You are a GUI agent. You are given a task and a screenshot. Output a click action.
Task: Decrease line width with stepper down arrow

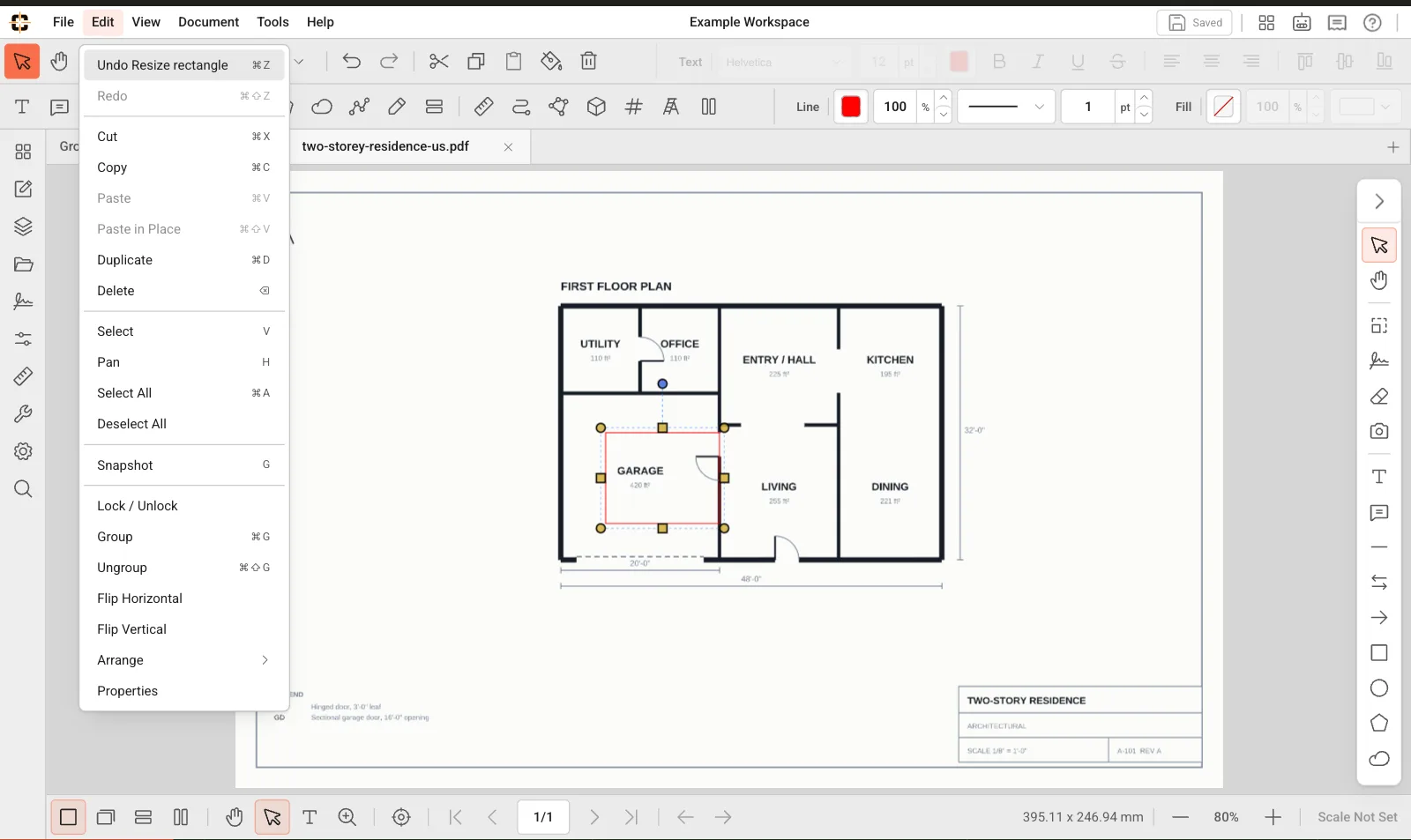coord(1144,115)
